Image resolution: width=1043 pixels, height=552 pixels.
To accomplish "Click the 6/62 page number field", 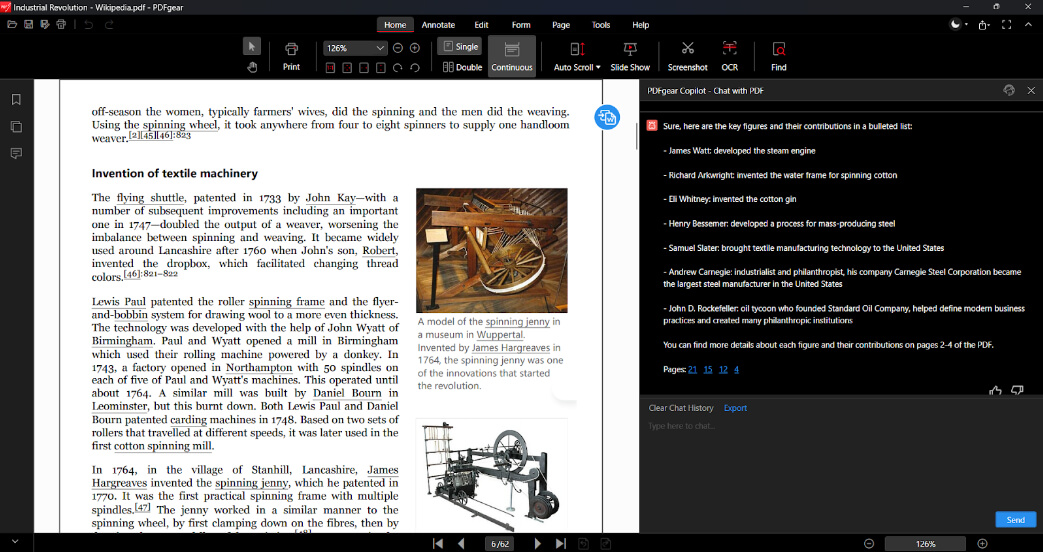I will click(x=500, y=543).
